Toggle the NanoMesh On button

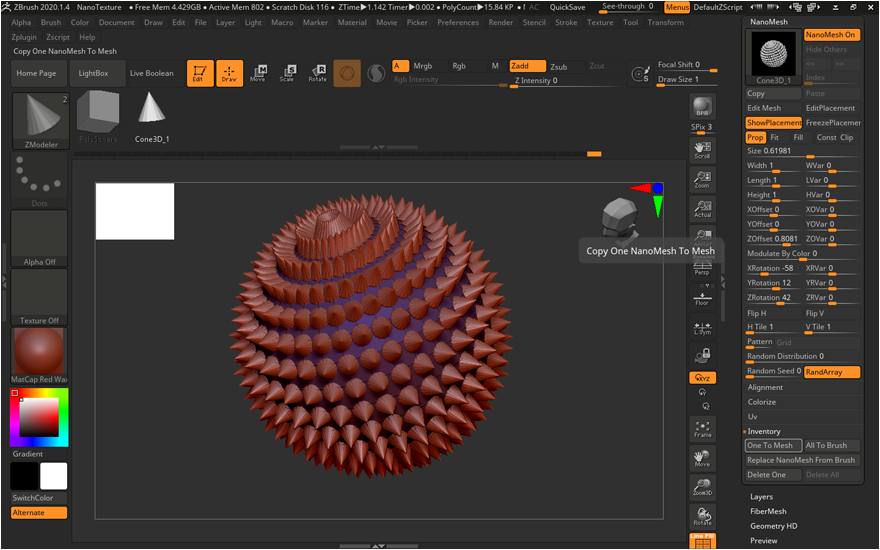pos(831,35)
